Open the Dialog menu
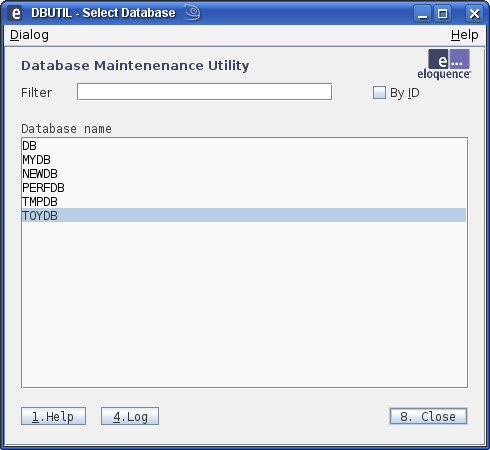Viewport: 490px width, 450px height. pyautogui.click(x=29, y=35)
